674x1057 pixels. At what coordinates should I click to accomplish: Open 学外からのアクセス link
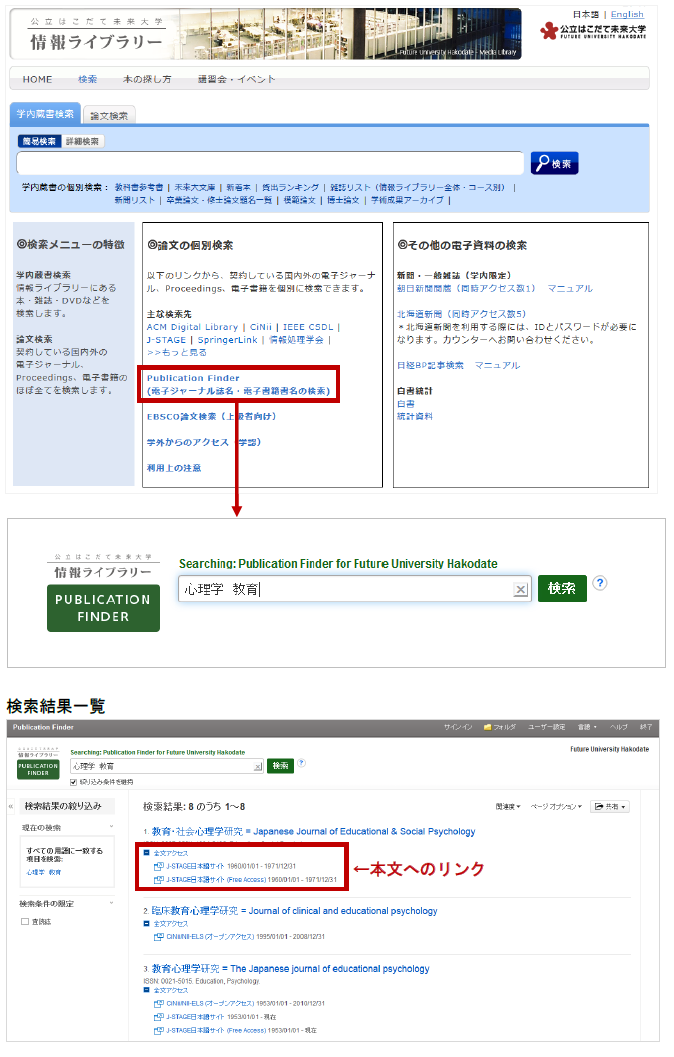[204, 442]
